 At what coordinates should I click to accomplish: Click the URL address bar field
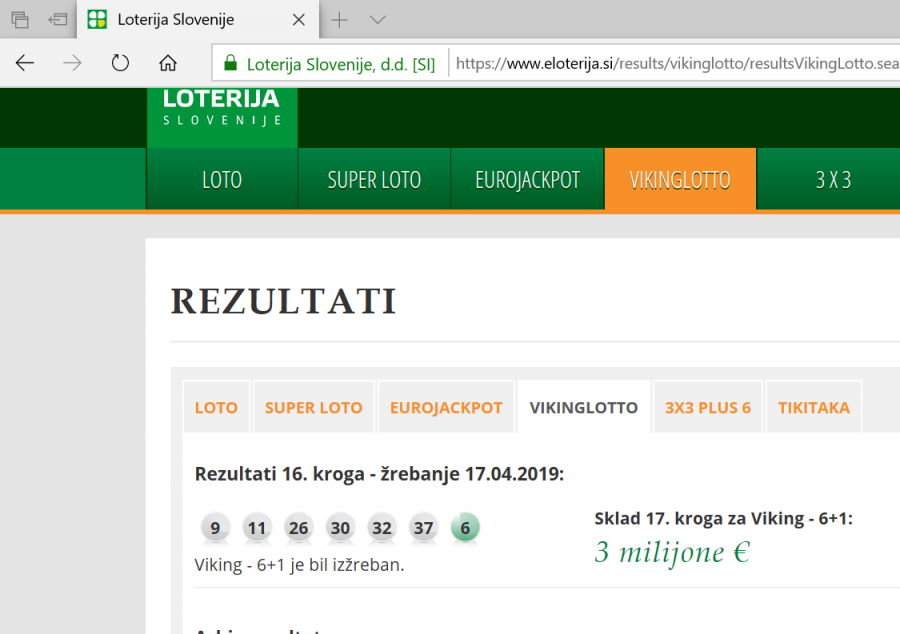670,64
